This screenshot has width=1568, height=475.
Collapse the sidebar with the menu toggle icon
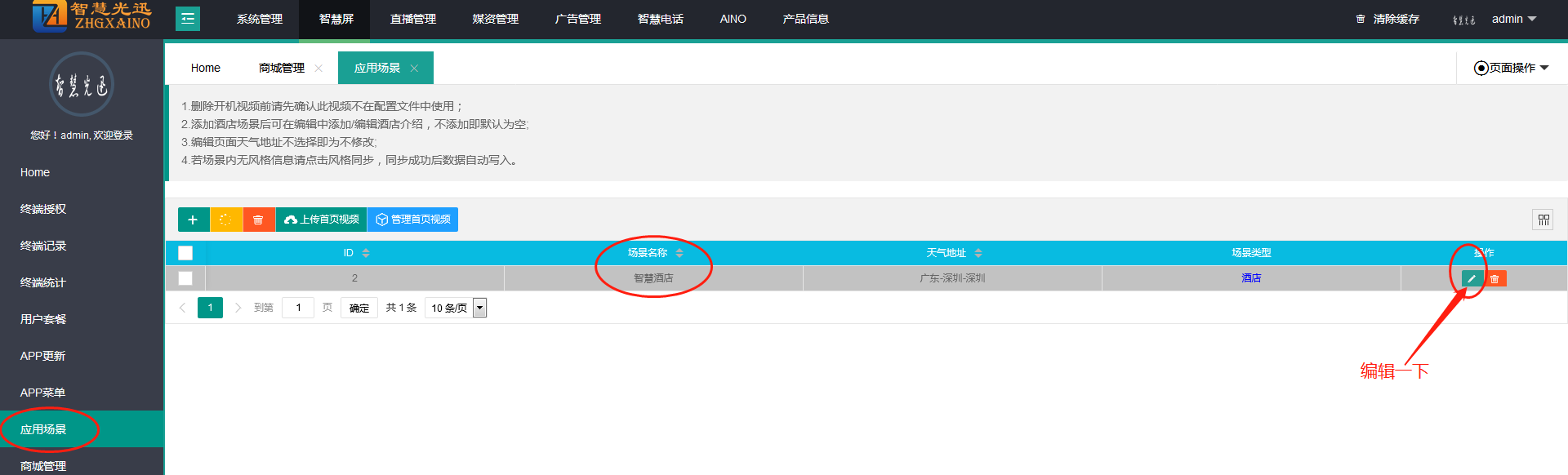pos(188,19)
